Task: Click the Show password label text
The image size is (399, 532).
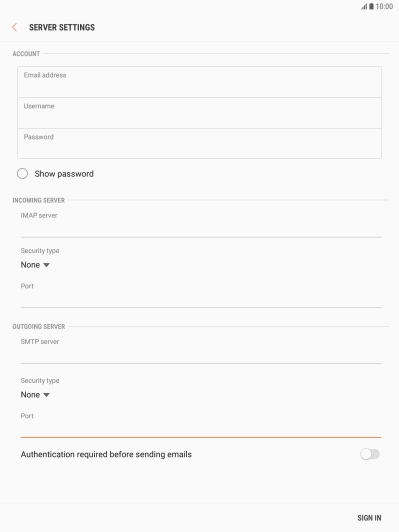Action: click(x=64, y=174)
